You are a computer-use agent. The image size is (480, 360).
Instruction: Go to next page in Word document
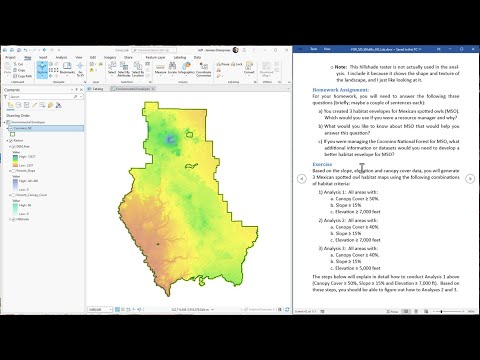(470, 179)
